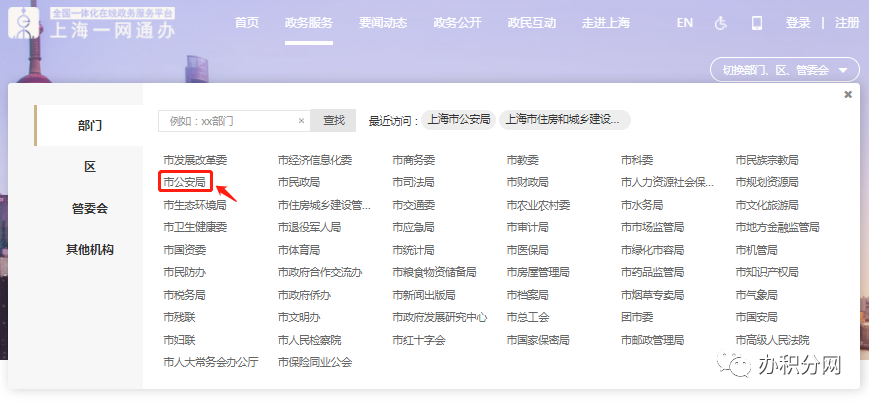This screenshot has height=402, width=869.
Task: Switch language to EN
Action: (x=684, y=23)
